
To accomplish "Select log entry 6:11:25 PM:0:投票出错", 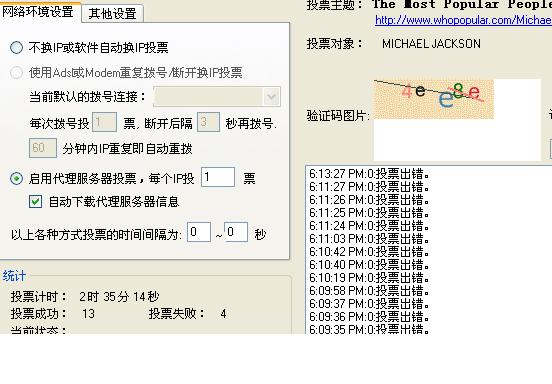I will click(369, 213).
